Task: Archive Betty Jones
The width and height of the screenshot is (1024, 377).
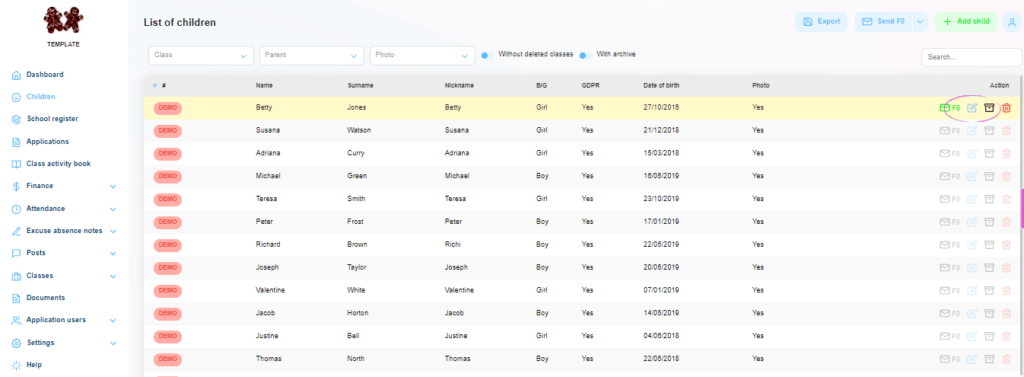Action: (x=989, y=108)
